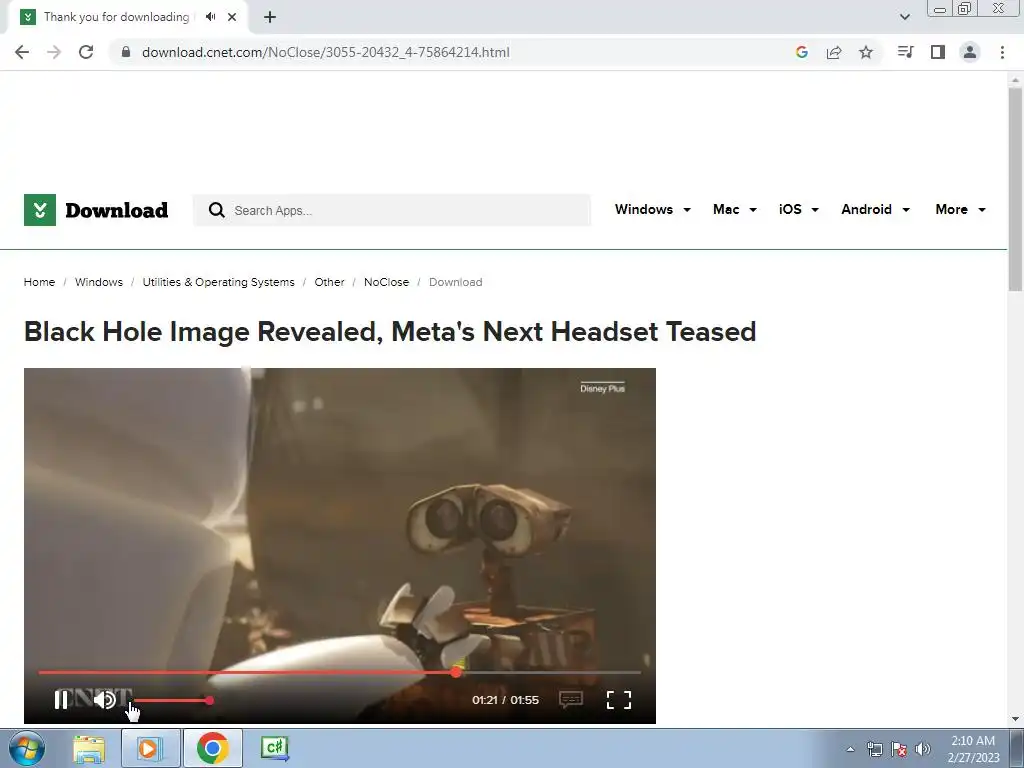Open the Chrome three-dot menu
Image resolution: width=1024 pixels, height=768 pixels.
[1002, 52]
